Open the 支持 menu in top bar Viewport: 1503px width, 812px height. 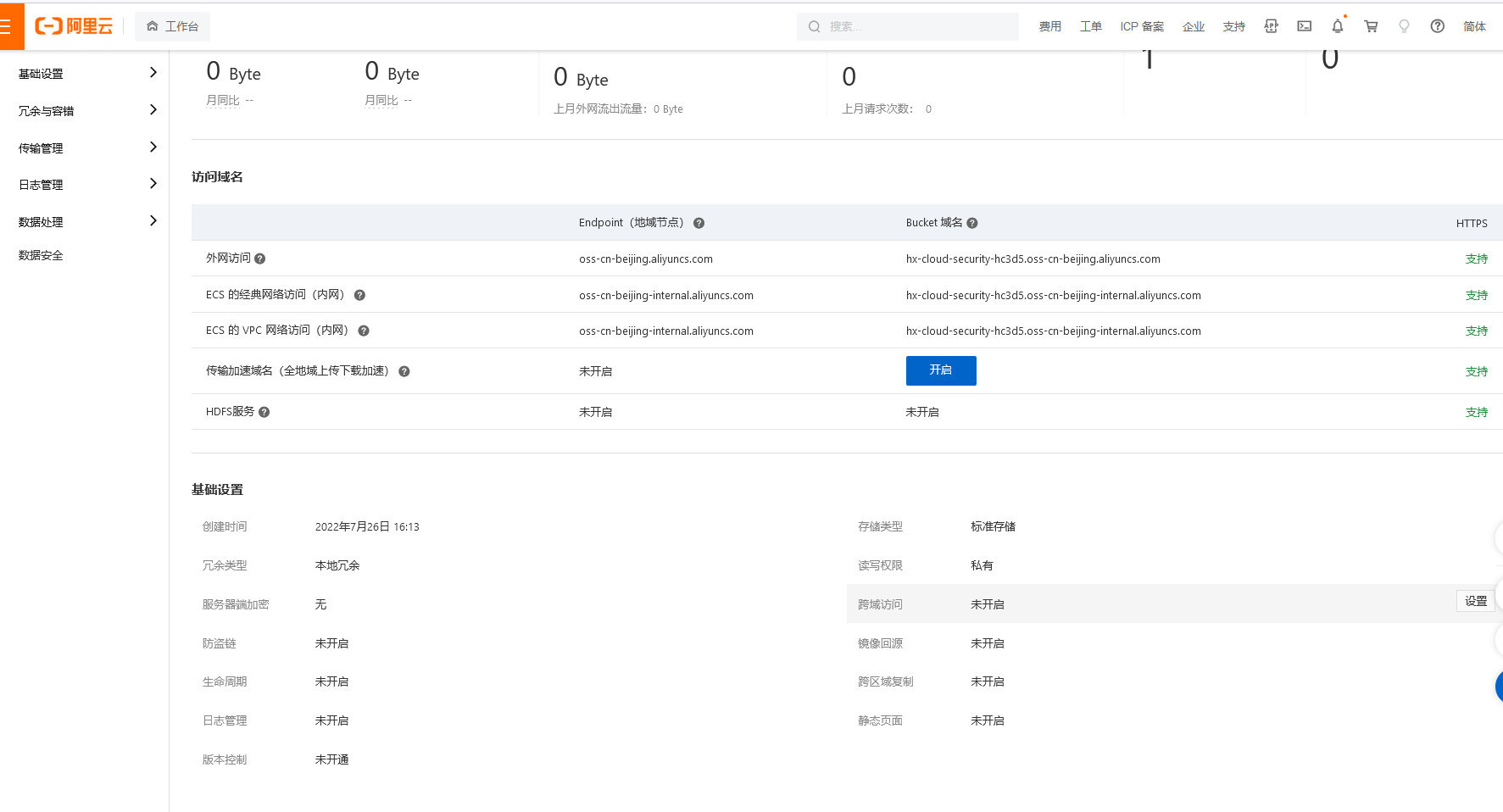[1234, 26]
